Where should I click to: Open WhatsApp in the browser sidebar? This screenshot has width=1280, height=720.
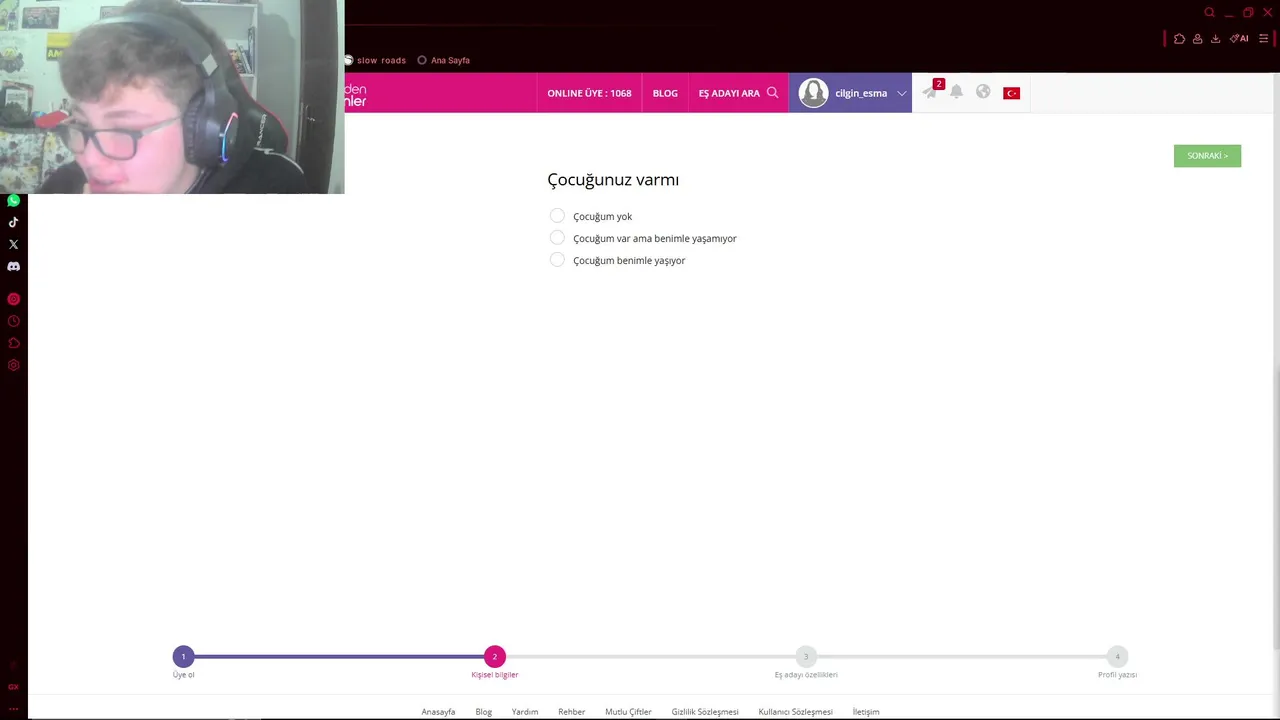tap(13, 200)
